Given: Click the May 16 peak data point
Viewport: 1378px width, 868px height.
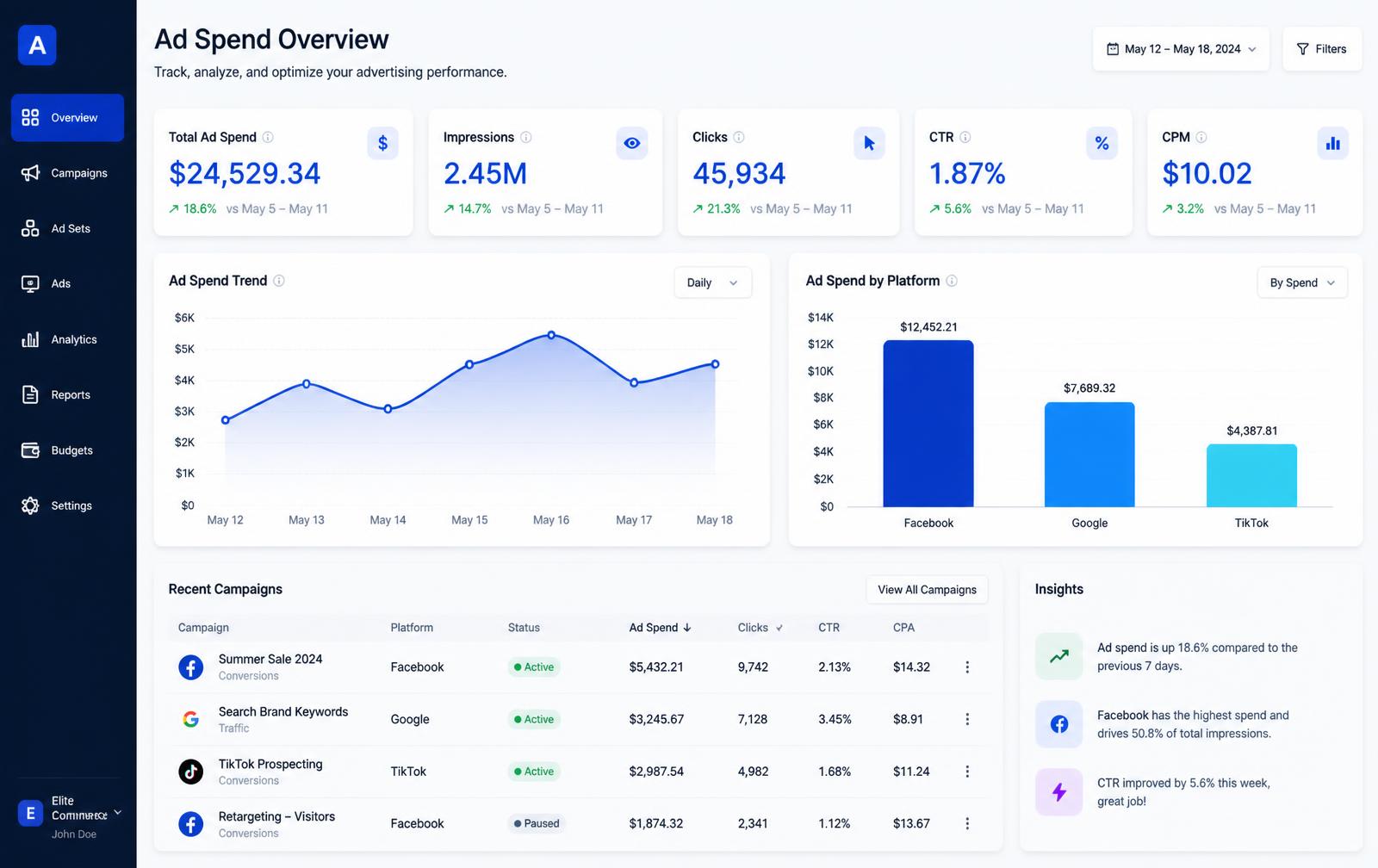Looking at the screenshot, I should (551, 335).
